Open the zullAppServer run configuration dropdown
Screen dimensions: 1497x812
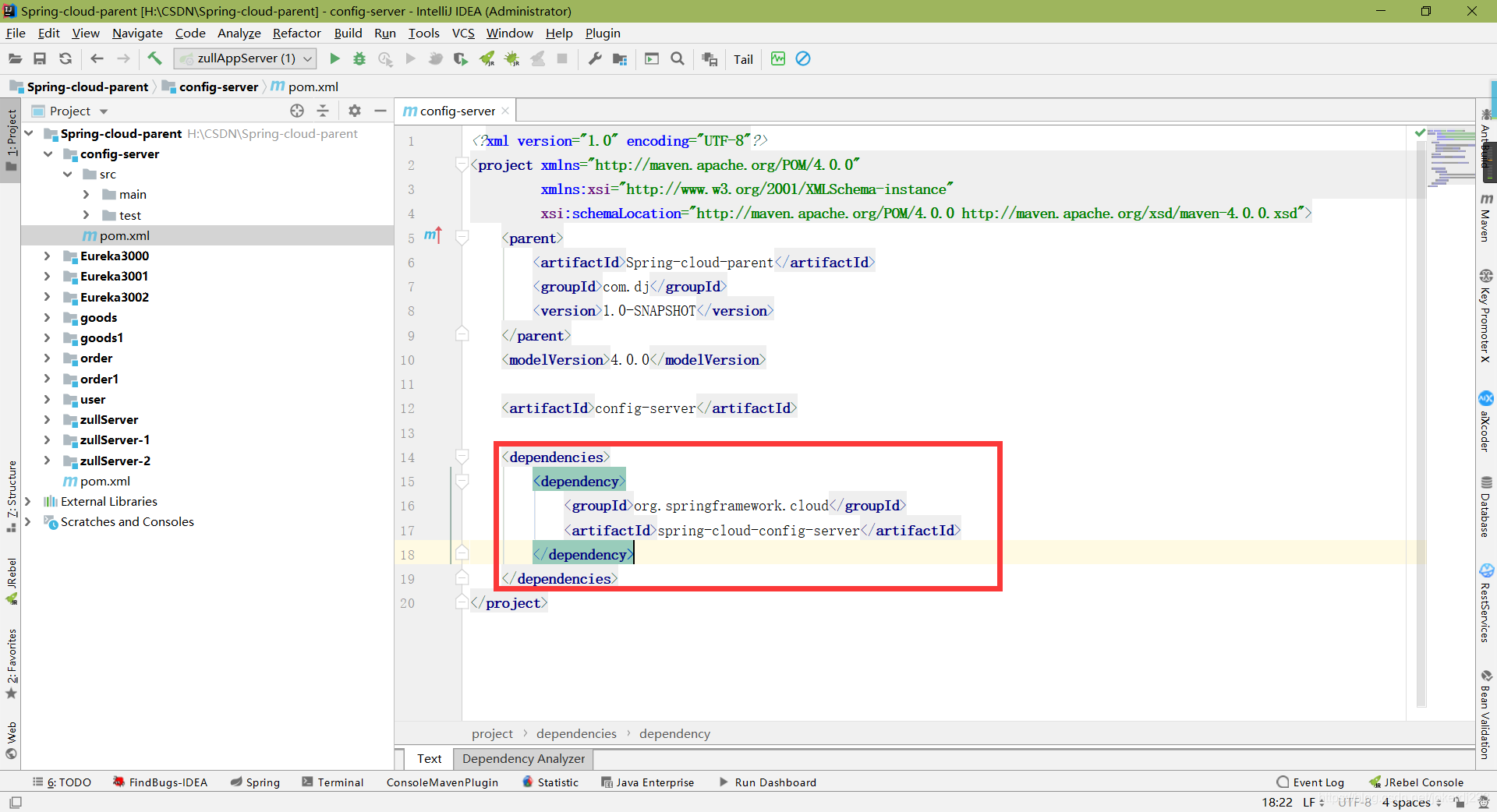click(x=245, y=58)
